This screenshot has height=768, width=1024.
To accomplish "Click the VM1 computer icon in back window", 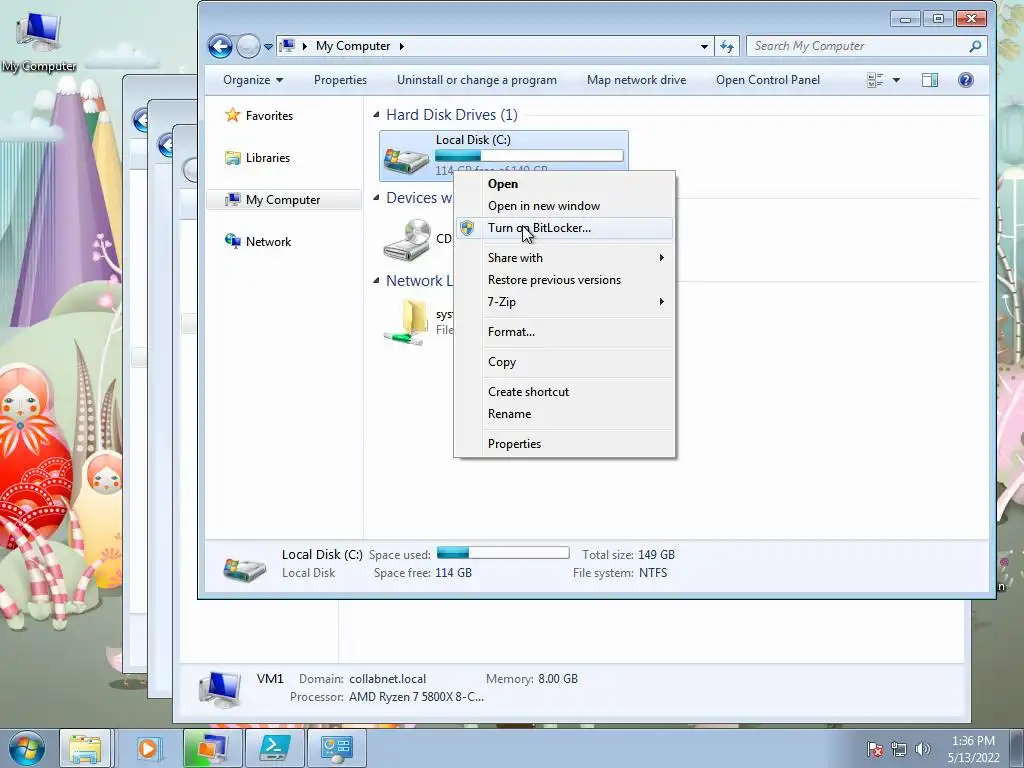I will pos(220,690).
